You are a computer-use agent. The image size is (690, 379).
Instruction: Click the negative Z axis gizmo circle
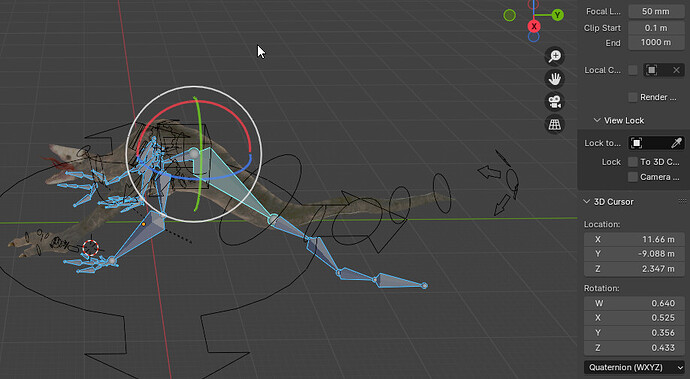[x=534, y=37]
